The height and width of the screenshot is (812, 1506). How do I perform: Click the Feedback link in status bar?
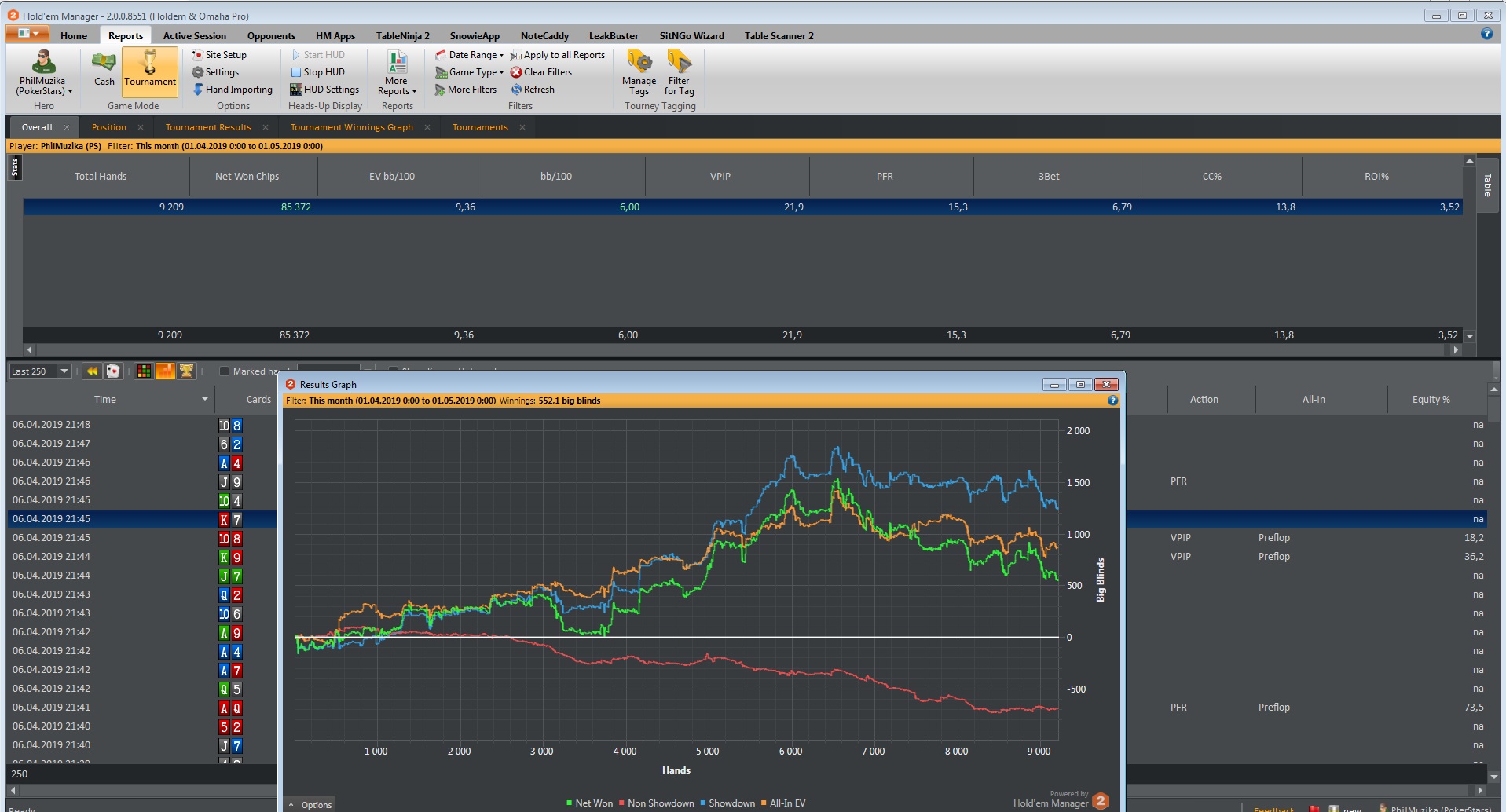point(1273,809)
